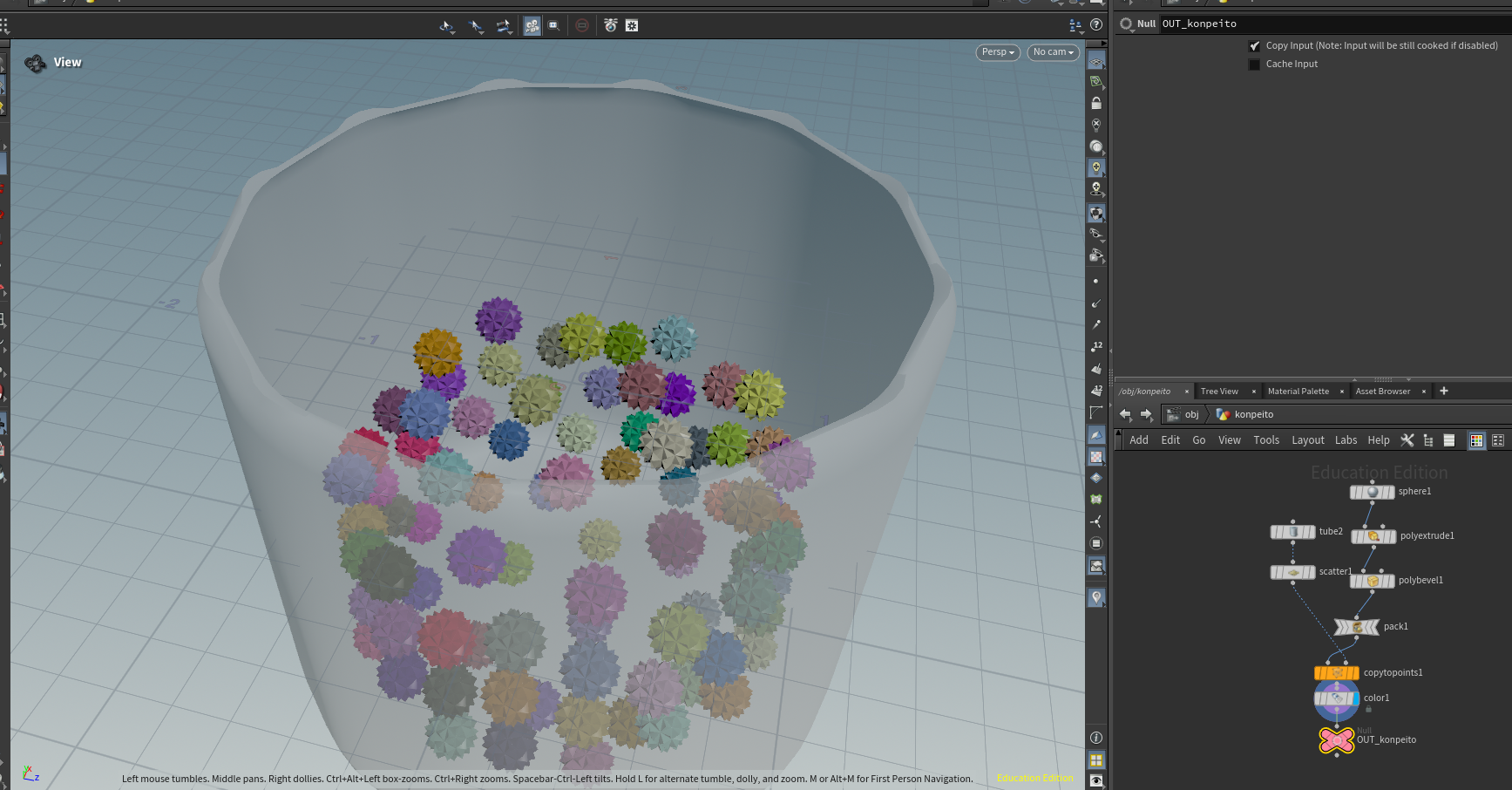The height and width of the screenshot is (790, 1512).
Task: Open the wrench tools icon in network toolbar
Action: (x=1407, y=440)
